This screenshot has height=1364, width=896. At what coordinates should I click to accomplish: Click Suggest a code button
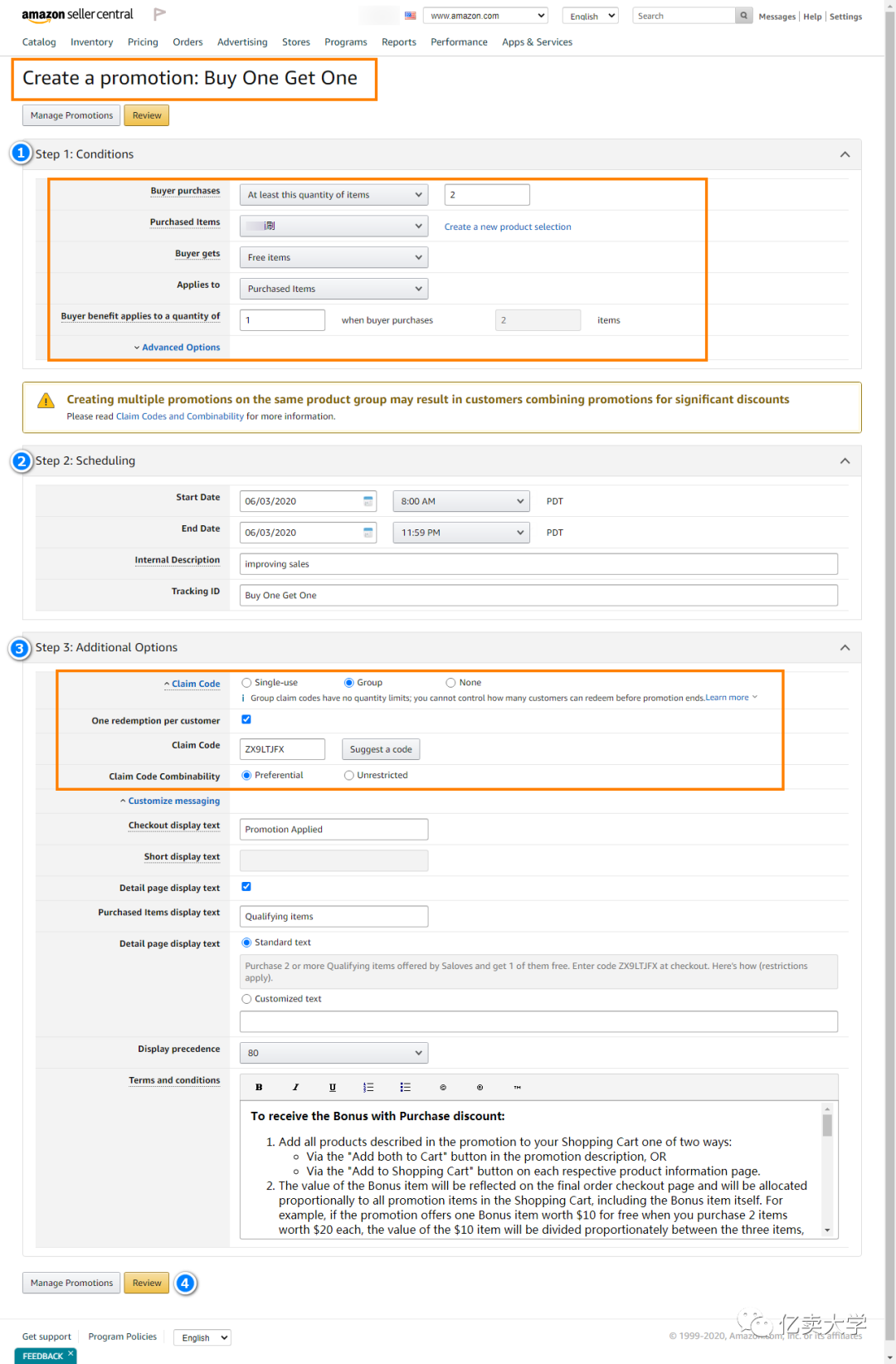[381, 749]
